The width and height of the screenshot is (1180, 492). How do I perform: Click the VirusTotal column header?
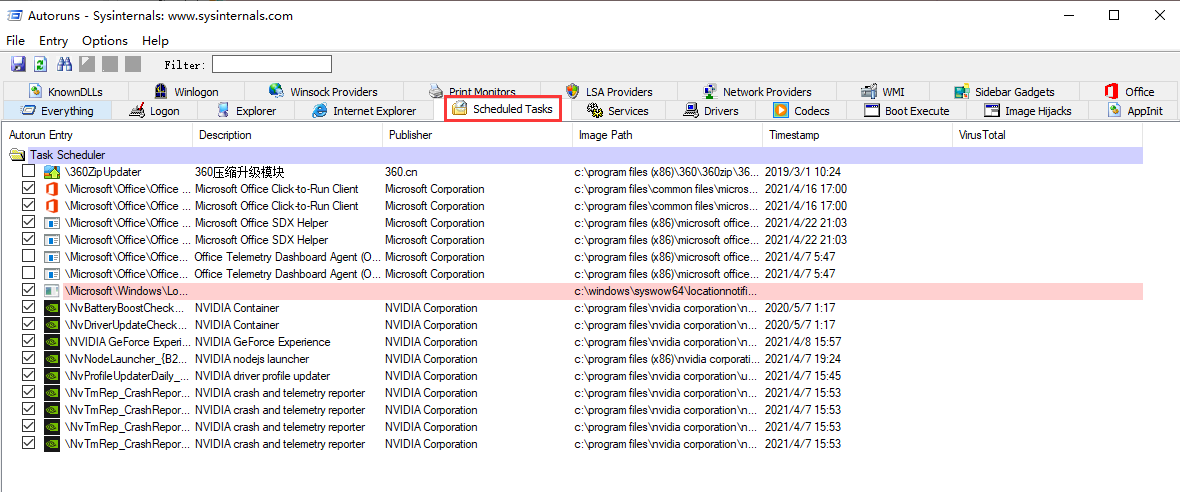(x=1048, y=135)
